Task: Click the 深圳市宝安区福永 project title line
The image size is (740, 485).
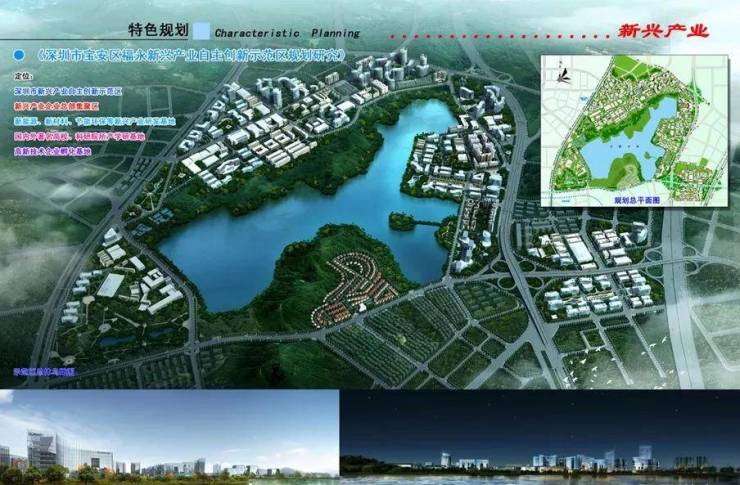Action: point(190,56)
